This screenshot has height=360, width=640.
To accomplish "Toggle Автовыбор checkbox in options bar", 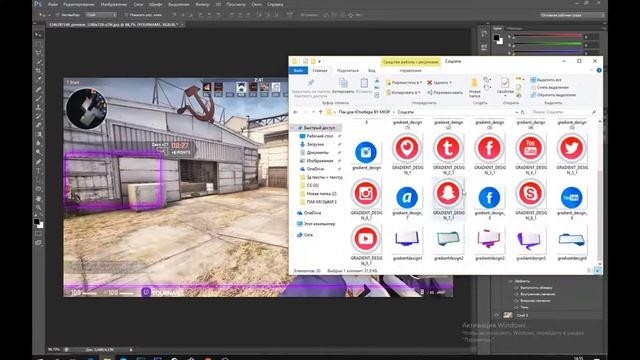I will pos(58,15).
